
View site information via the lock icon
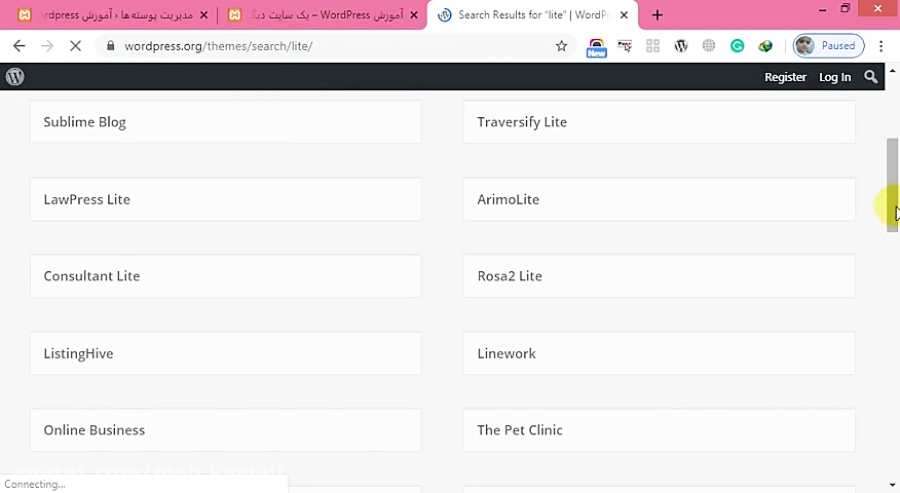pos(111,46)
